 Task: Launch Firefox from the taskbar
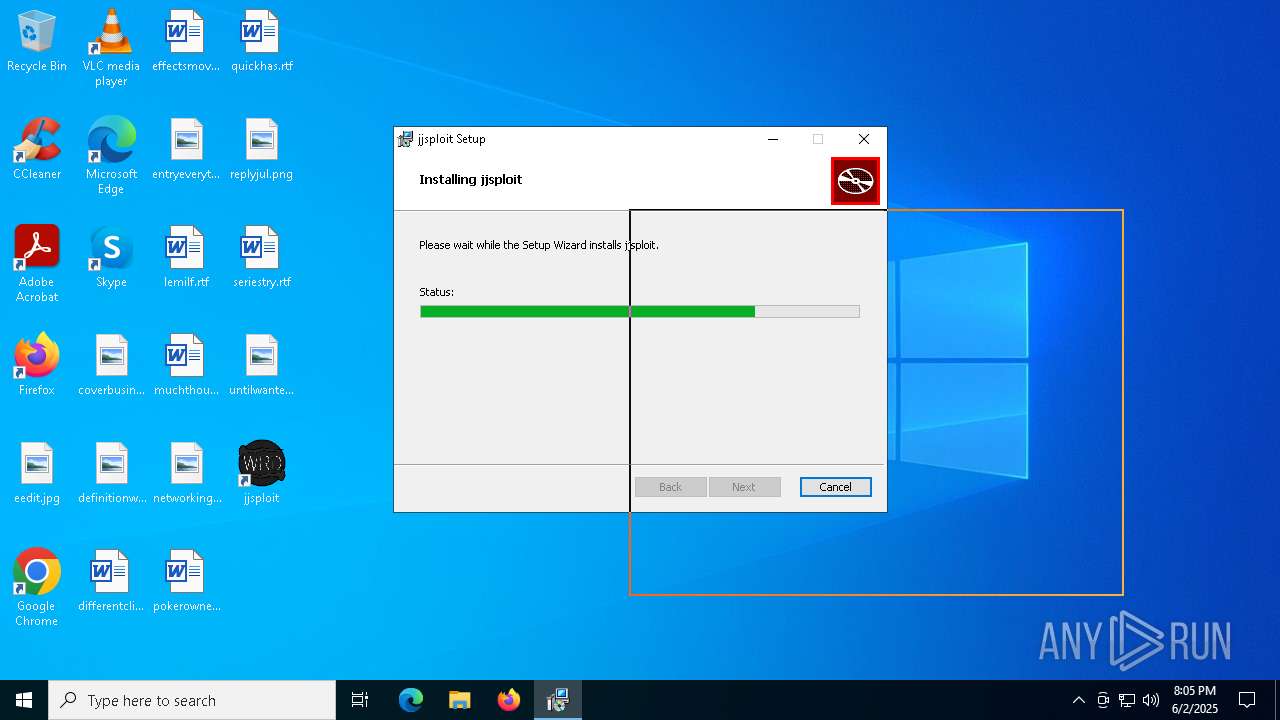pos(509,700)
